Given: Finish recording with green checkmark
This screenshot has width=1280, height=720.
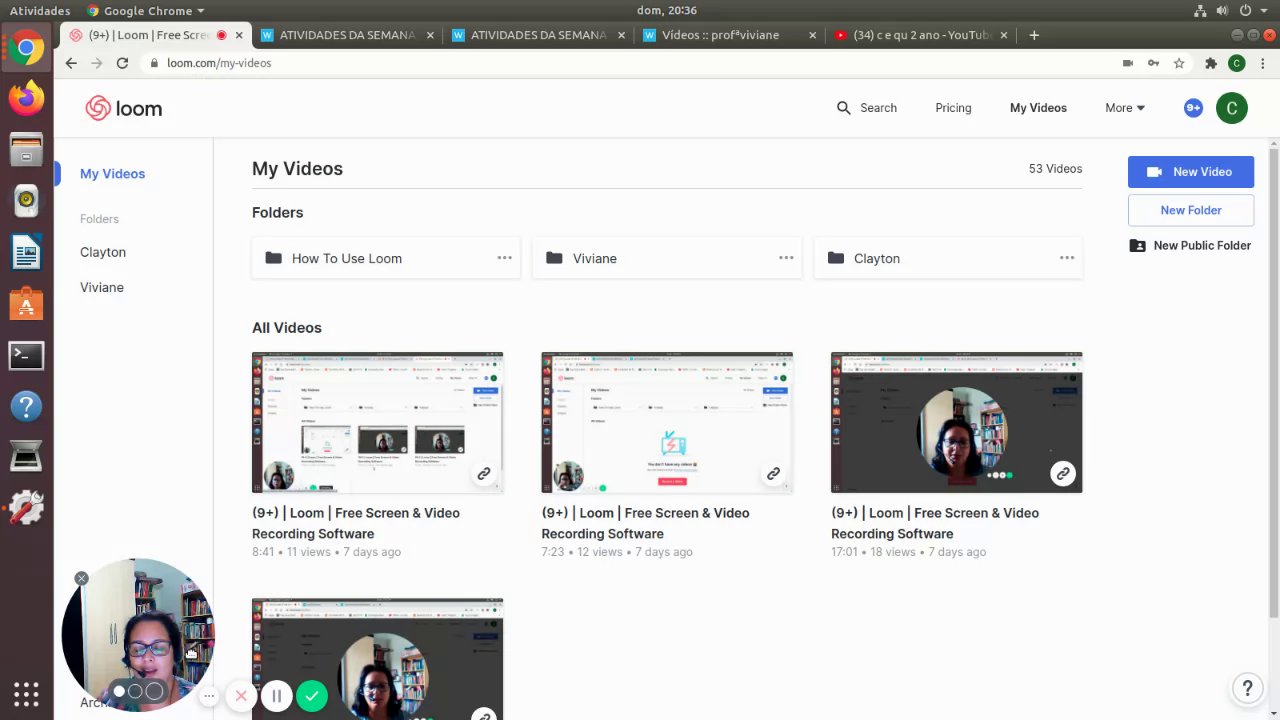Looking at the screenshot, I should (312, 695).
